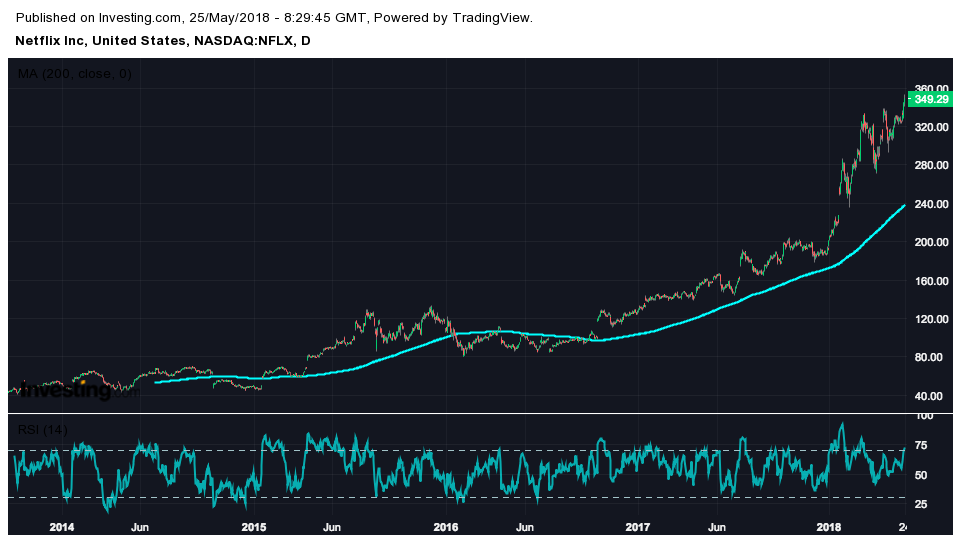Image resolution: width=960 pixels, height=540 pixels.
Task: Click the 2014 year label on time axis
Action: (62, 527)
